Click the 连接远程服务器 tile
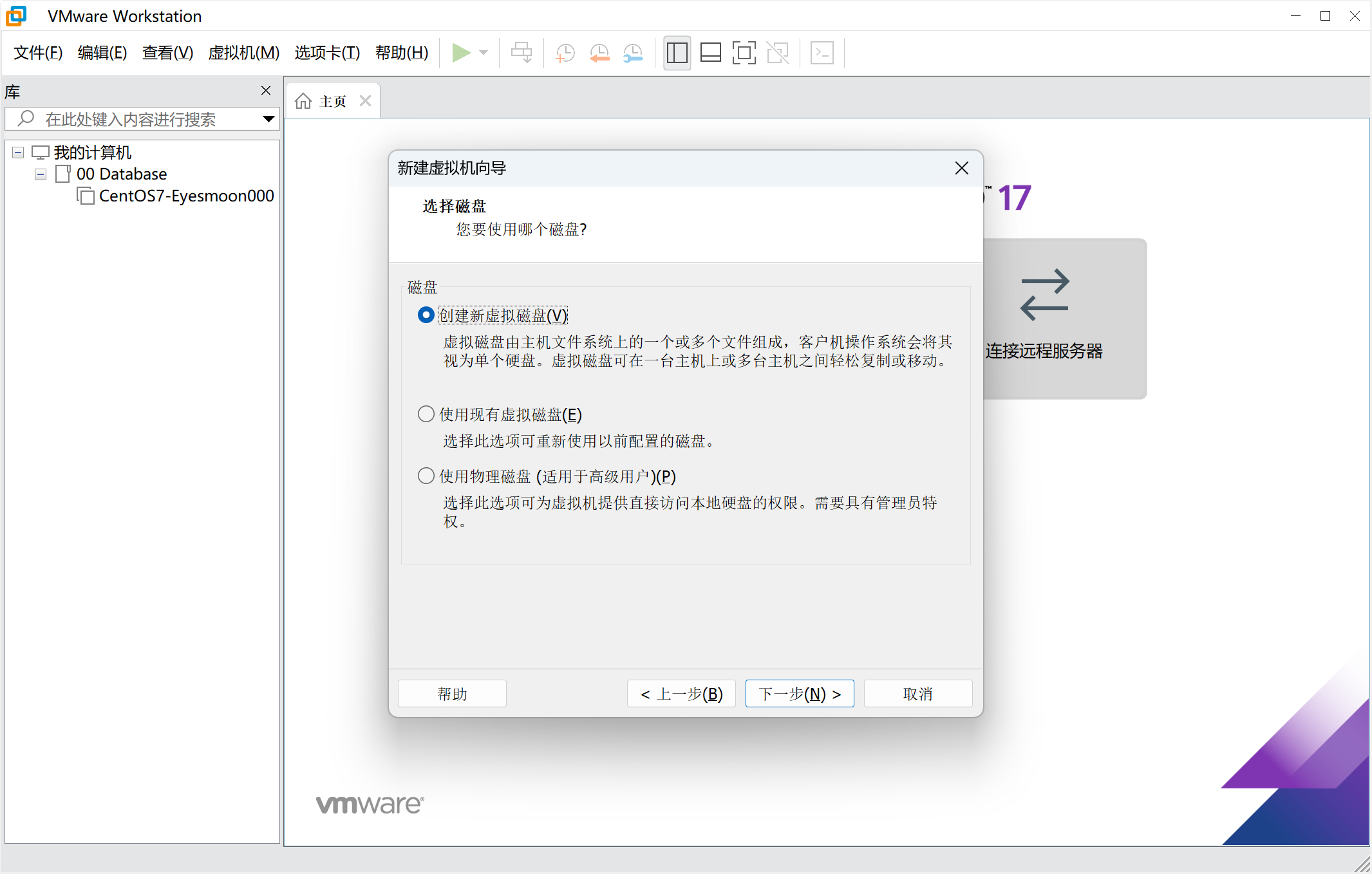The width and height of the screenshot is (1372, 874). point(1065,319)
